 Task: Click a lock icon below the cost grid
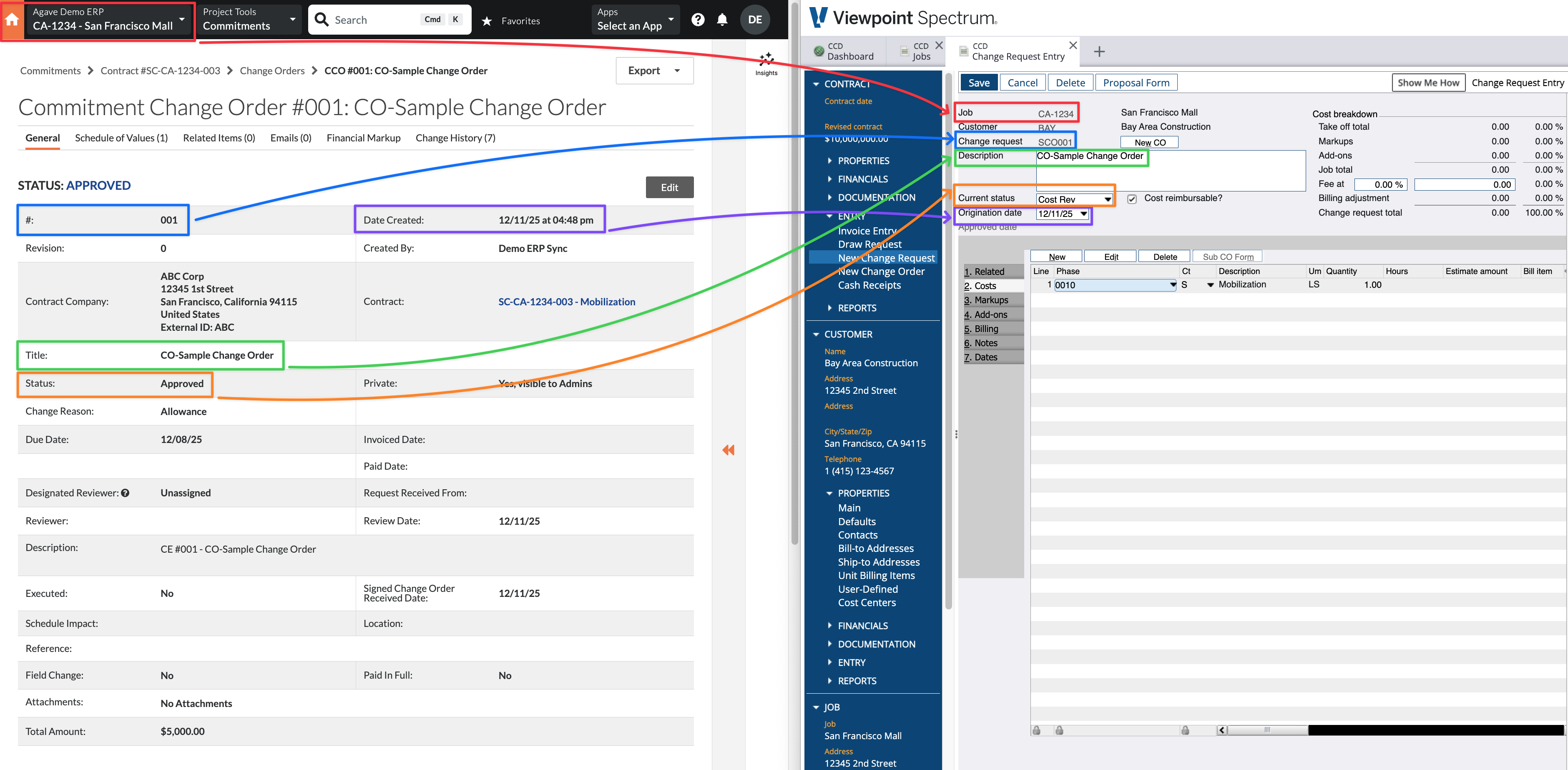tap(1037, 730)
